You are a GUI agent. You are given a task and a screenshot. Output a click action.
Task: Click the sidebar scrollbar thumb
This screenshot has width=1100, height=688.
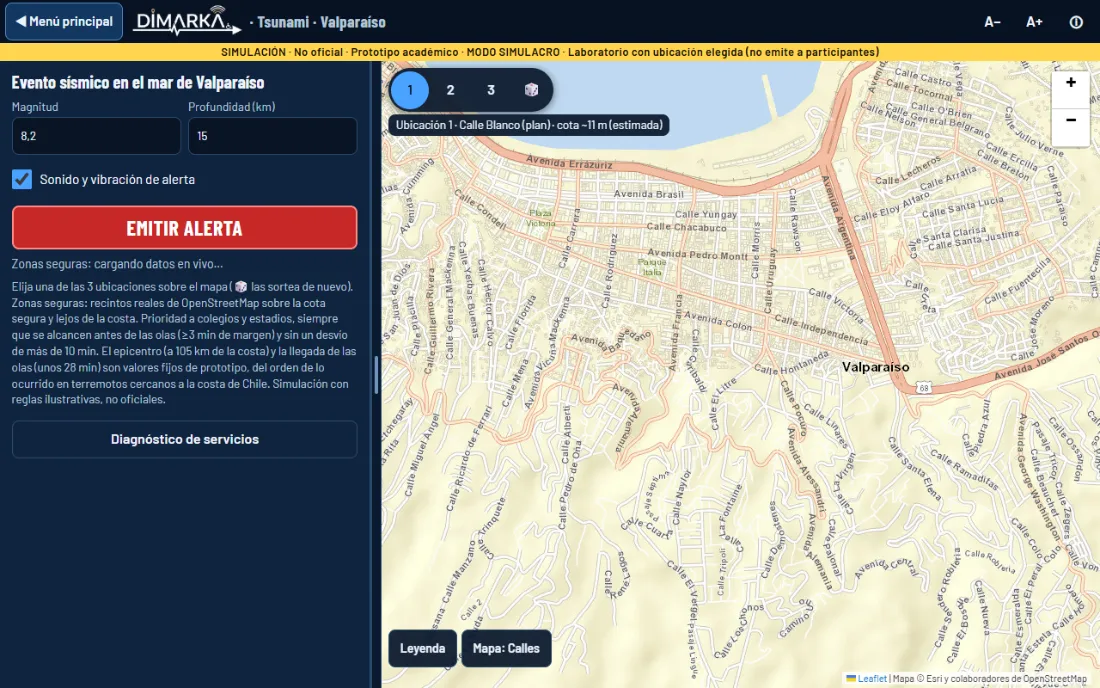pyautogui.click(x=376, y=375)
